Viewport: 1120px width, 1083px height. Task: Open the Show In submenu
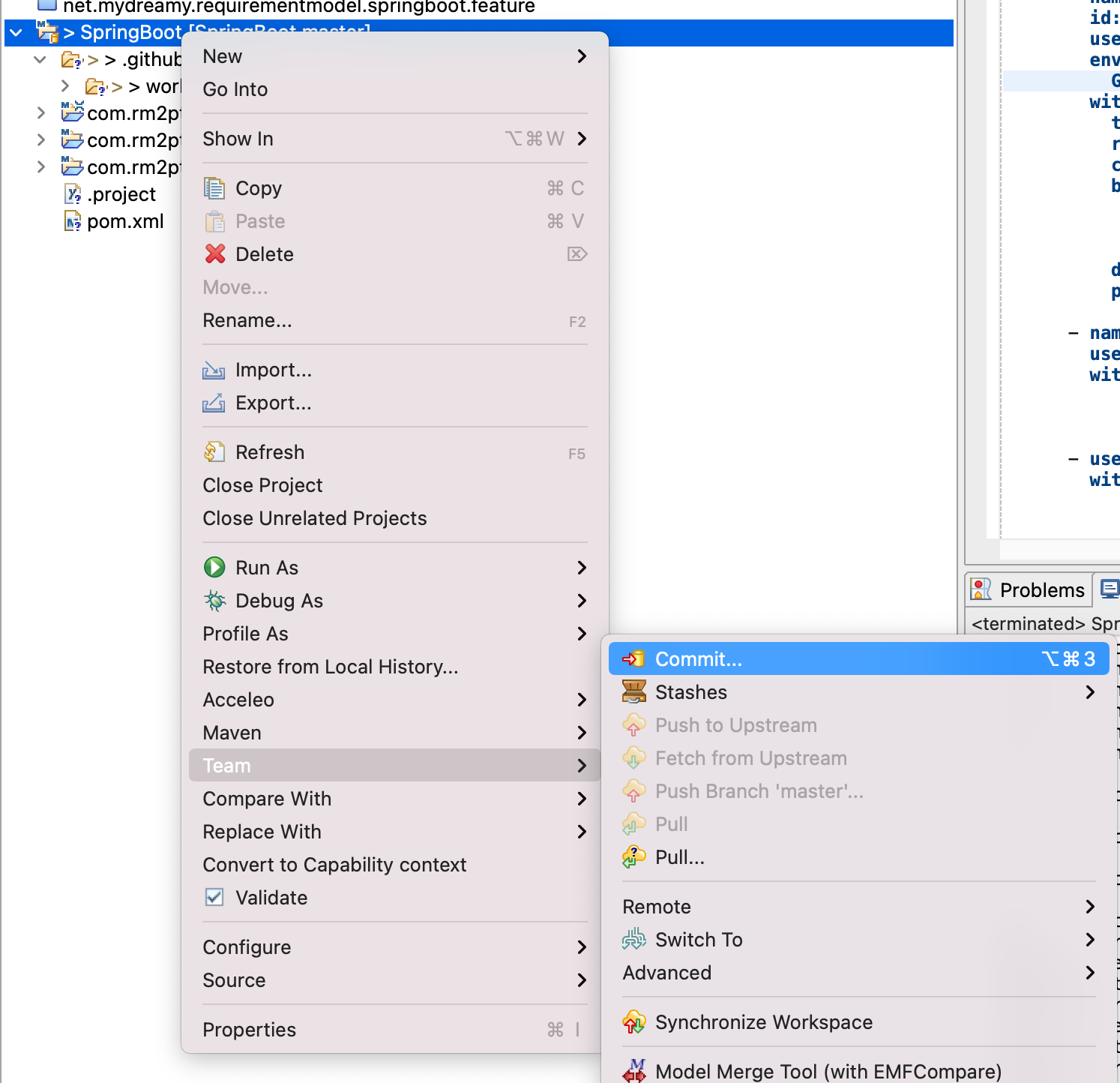click(394, 139)
